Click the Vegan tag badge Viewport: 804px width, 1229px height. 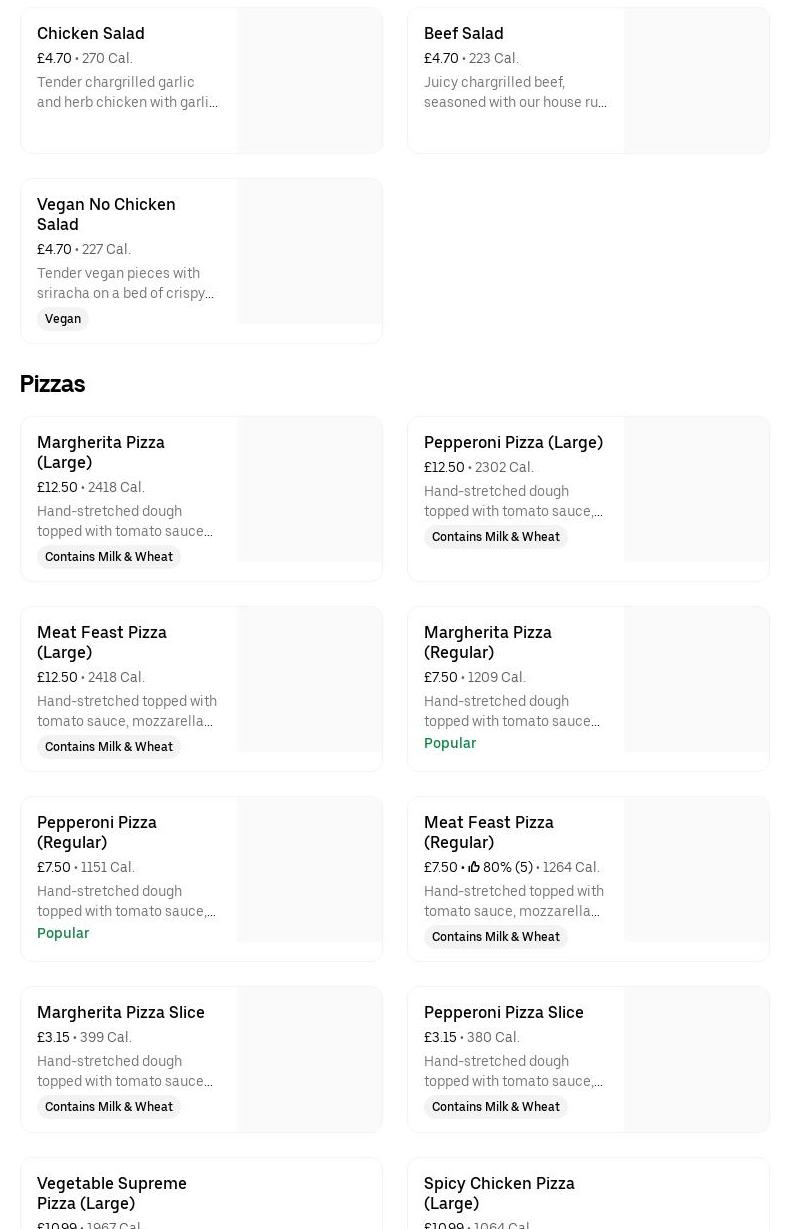(63, 319)
